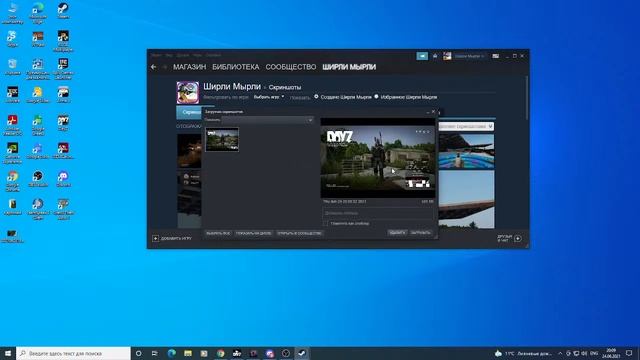Open the Показать dropdown in the uploader dialog
This screenshot has width=640, height=360.
tap(268, 120)
